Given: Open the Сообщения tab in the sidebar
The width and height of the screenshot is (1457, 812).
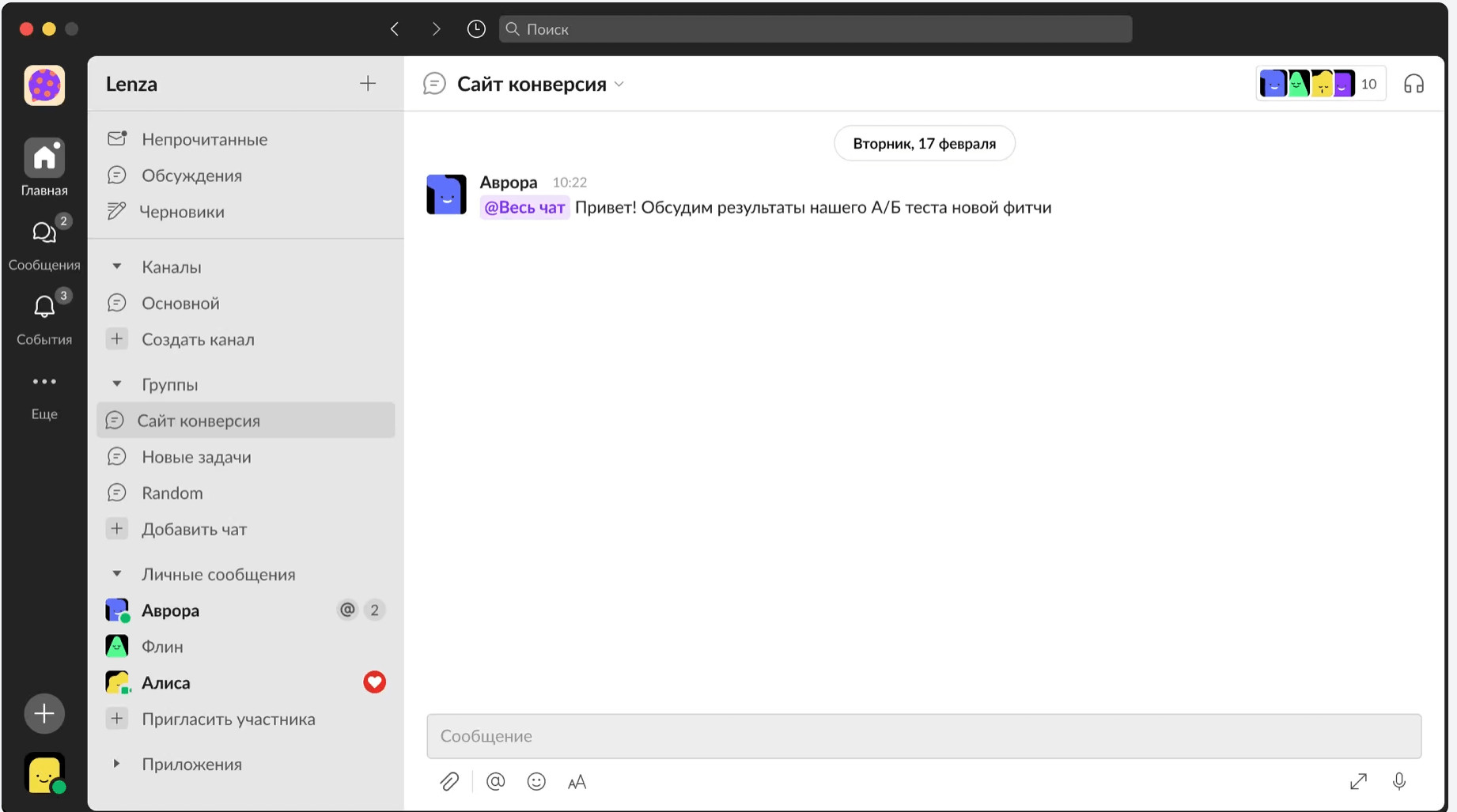Looking at the screenshot, I should [44, 241].
